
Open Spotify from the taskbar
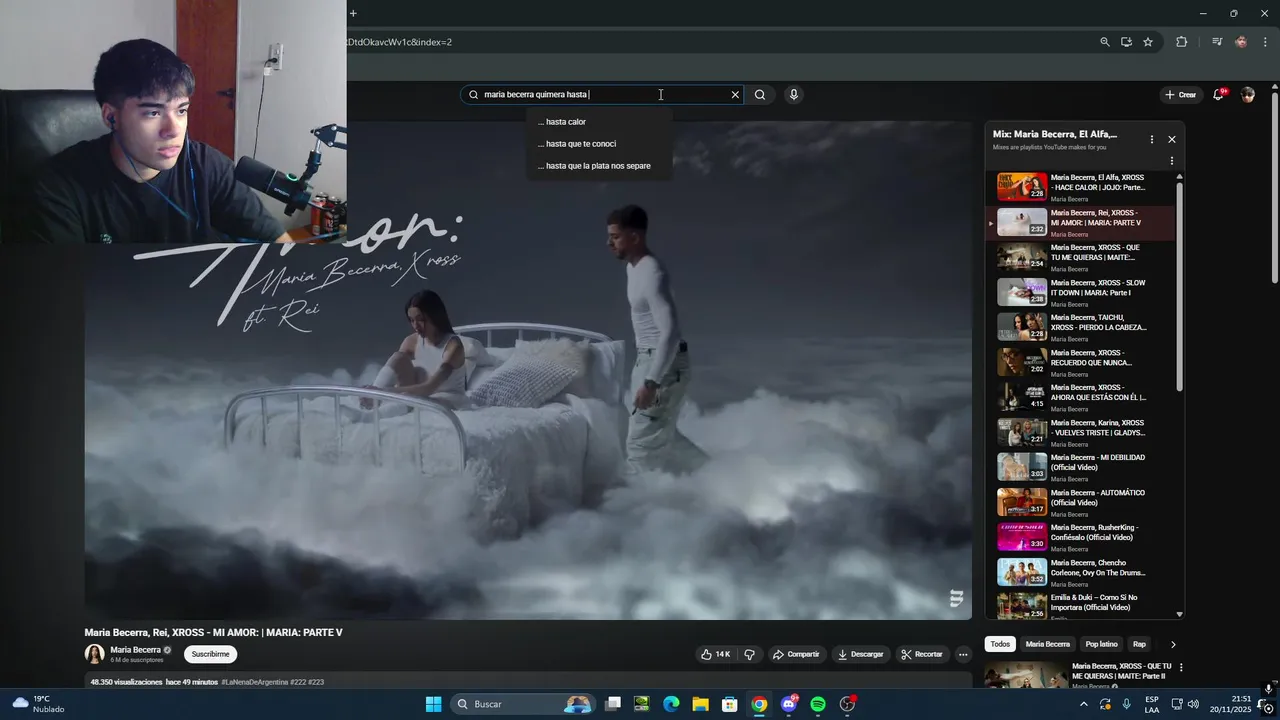click(x=818, y=704)
